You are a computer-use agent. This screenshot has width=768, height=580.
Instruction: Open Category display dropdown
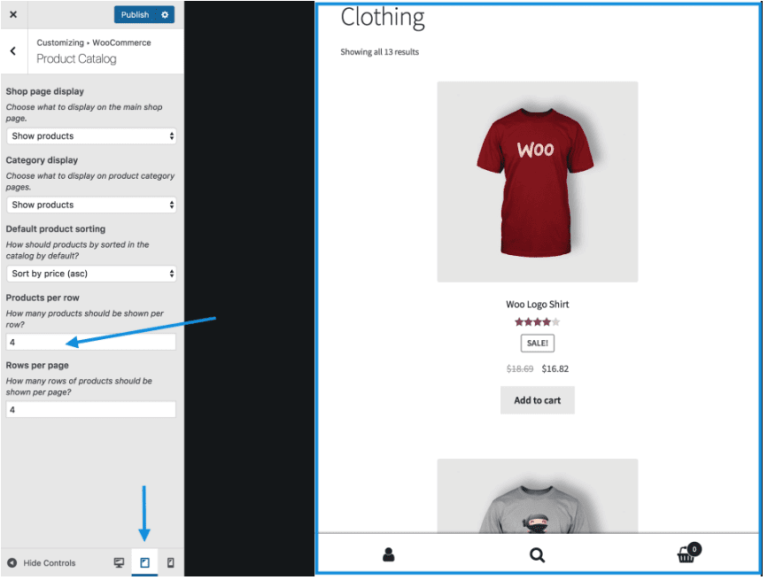91,205
